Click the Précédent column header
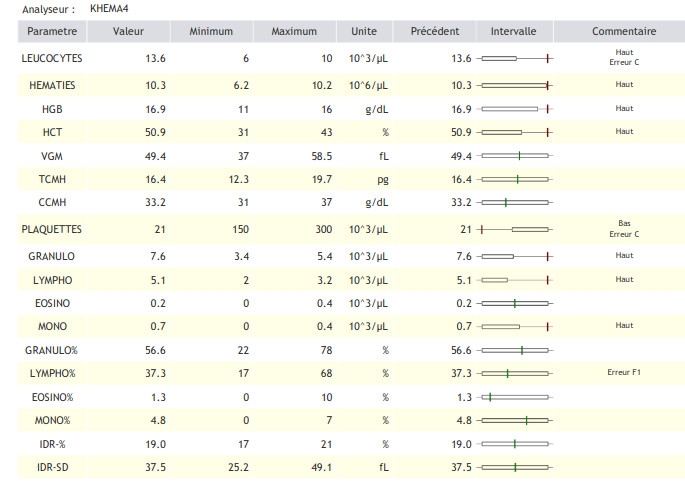685x494 pixels. pos(435,32)
